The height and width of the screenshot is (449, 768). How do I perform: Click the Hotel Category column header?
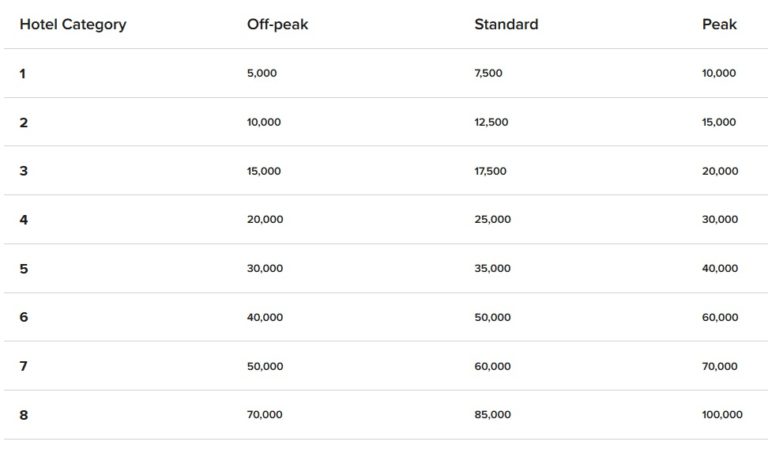click(x=72, y=24)
